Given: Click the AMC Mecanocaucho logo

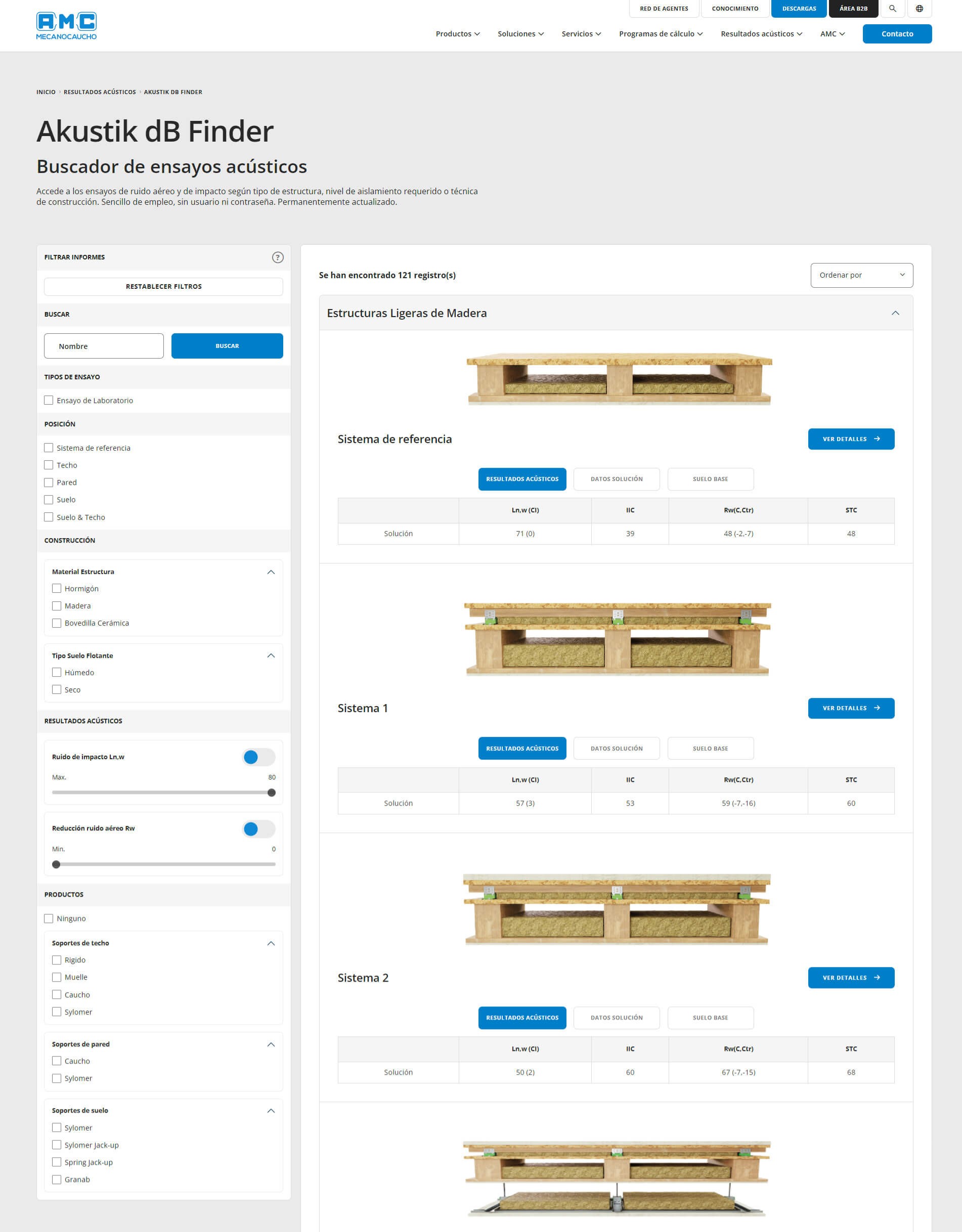Looking at the screenshot, I should pos(66,26).
